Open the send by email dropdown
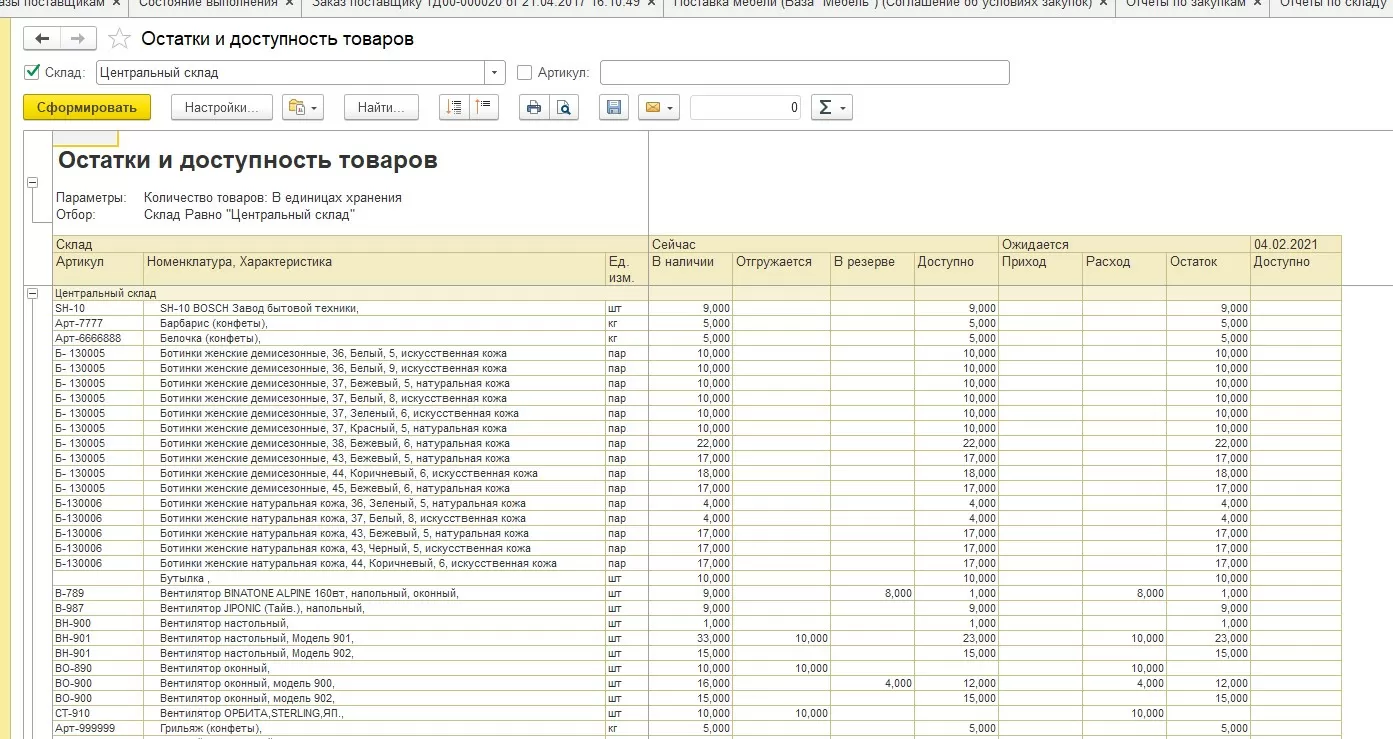This screenshot has width=1393, height=739. pos(659,108)
